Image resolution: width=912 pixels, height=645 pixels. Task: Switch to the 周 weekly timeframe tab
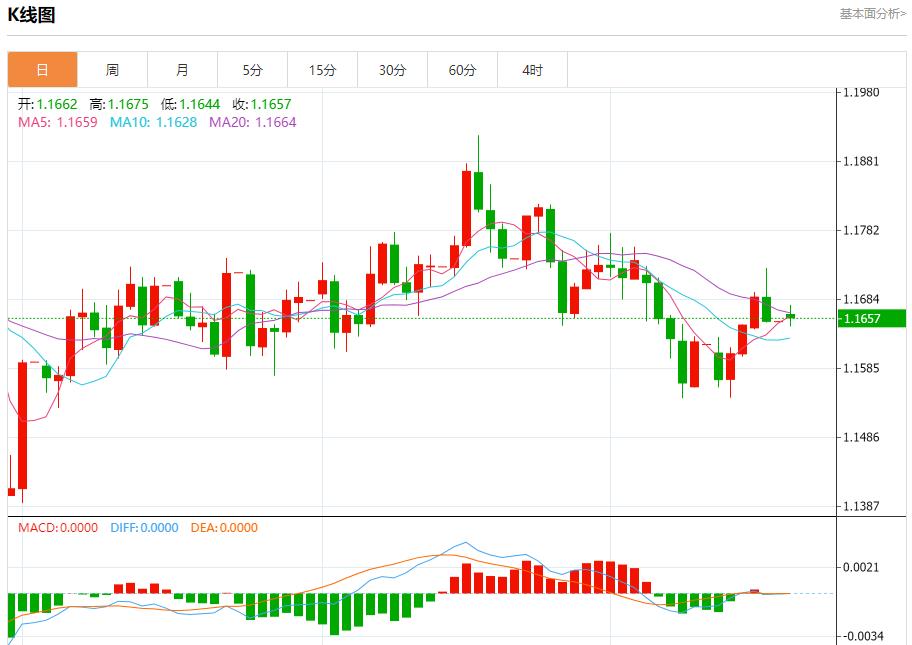click(111, 70)
